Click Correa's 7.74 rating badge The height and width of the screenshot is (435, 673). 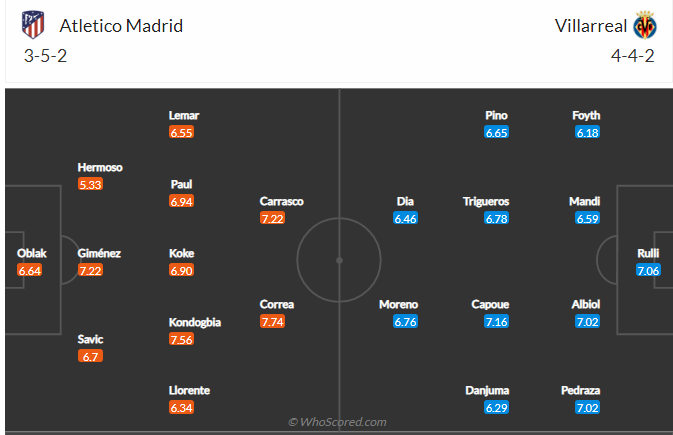pyautogui.click(x=272, y=321)
